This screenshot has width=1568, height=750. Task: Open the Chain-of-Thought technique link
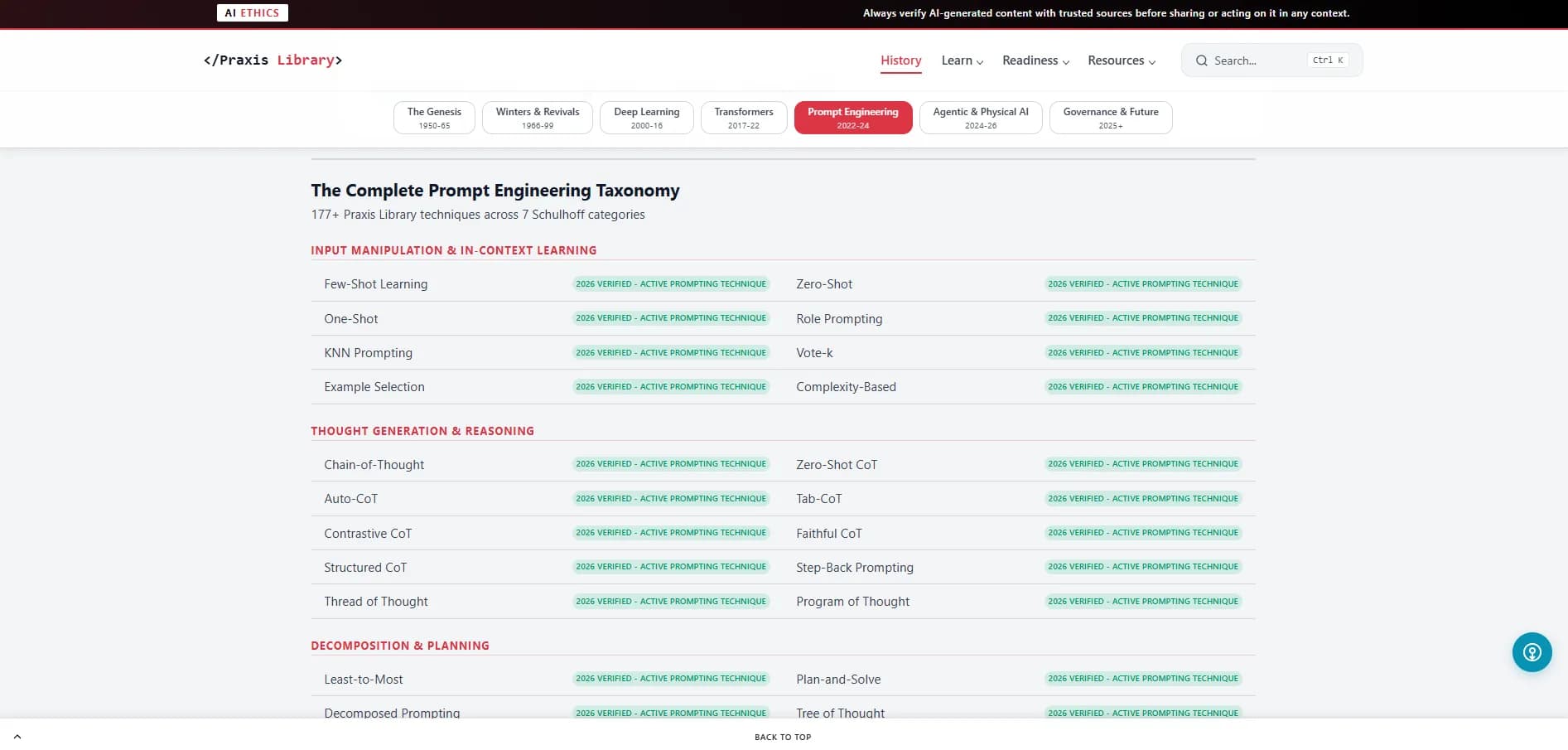[x=374, y=465]
